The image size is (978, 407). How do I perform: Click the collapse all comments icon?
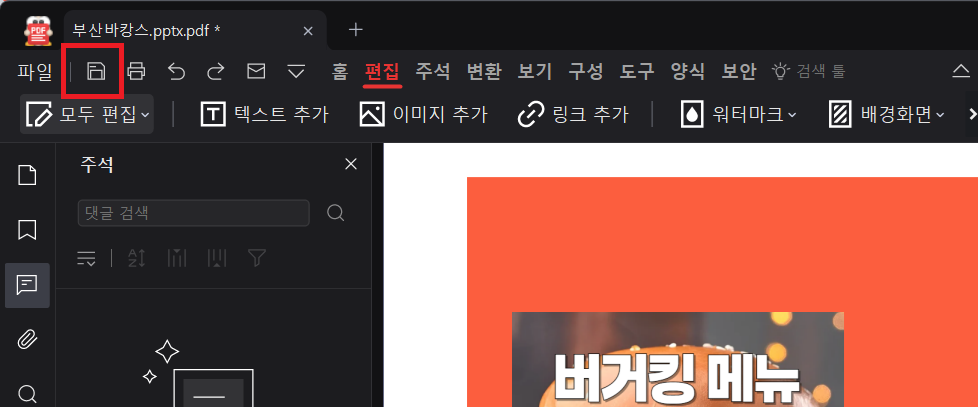click(x=216, y=258)
